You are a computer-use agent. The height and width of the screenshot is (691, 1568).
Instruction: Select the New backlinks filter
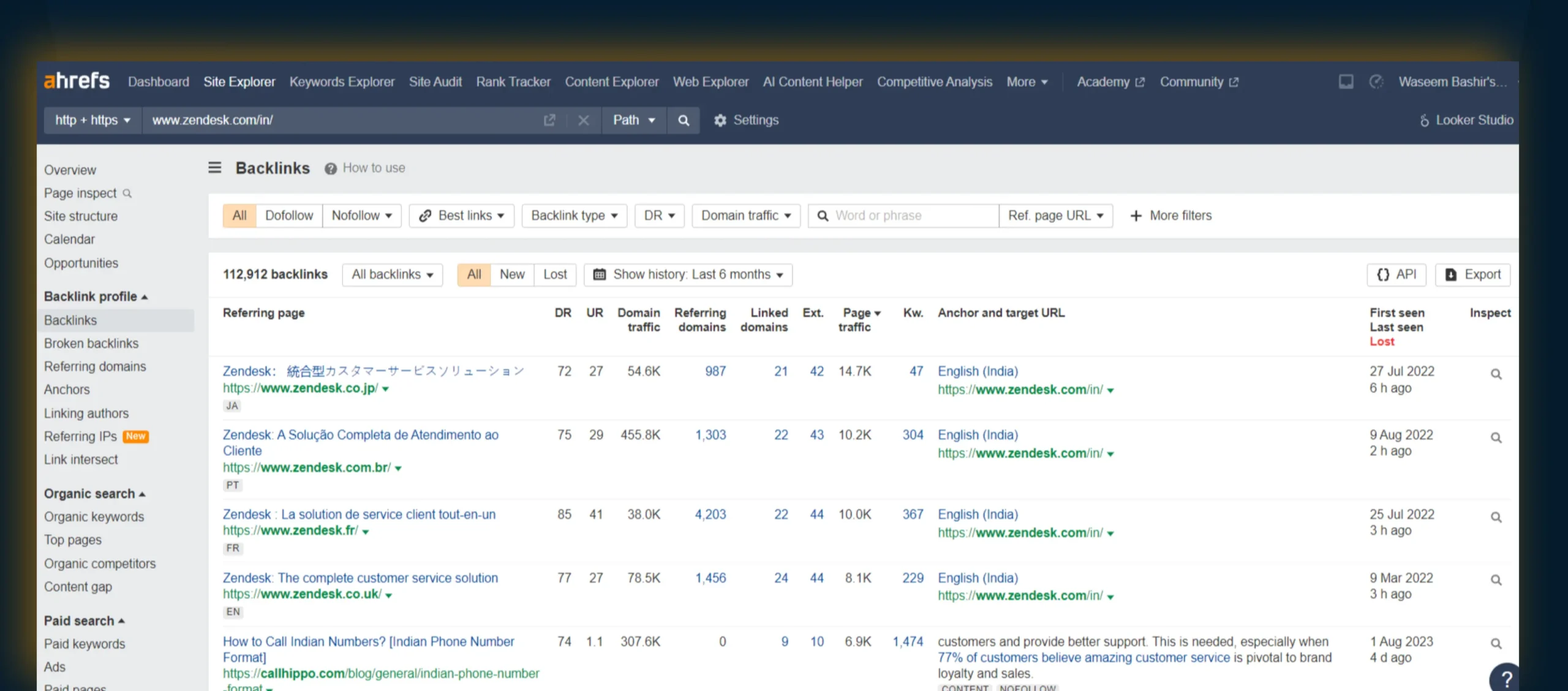pos(512,274)
